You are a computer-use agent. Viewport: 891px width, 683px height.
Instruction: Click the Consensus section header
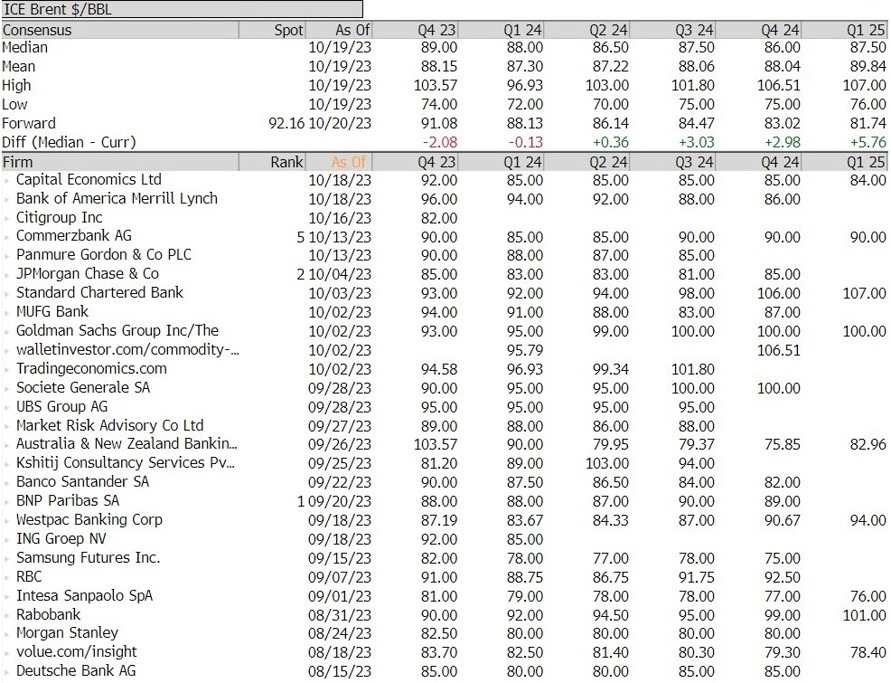click(x=120, y=30)
